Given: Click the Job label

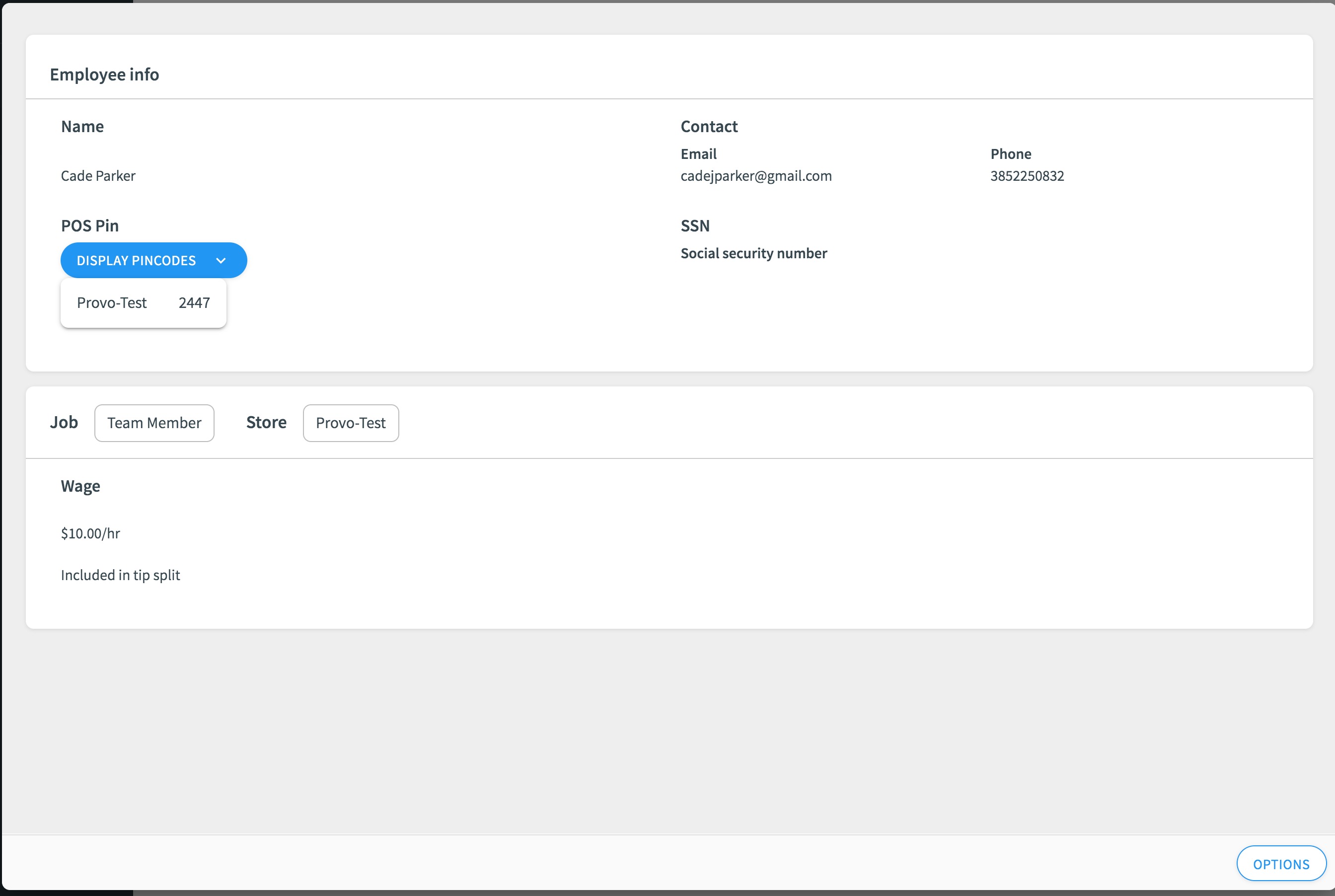Looking at the screenshot, I should (64, 422).
